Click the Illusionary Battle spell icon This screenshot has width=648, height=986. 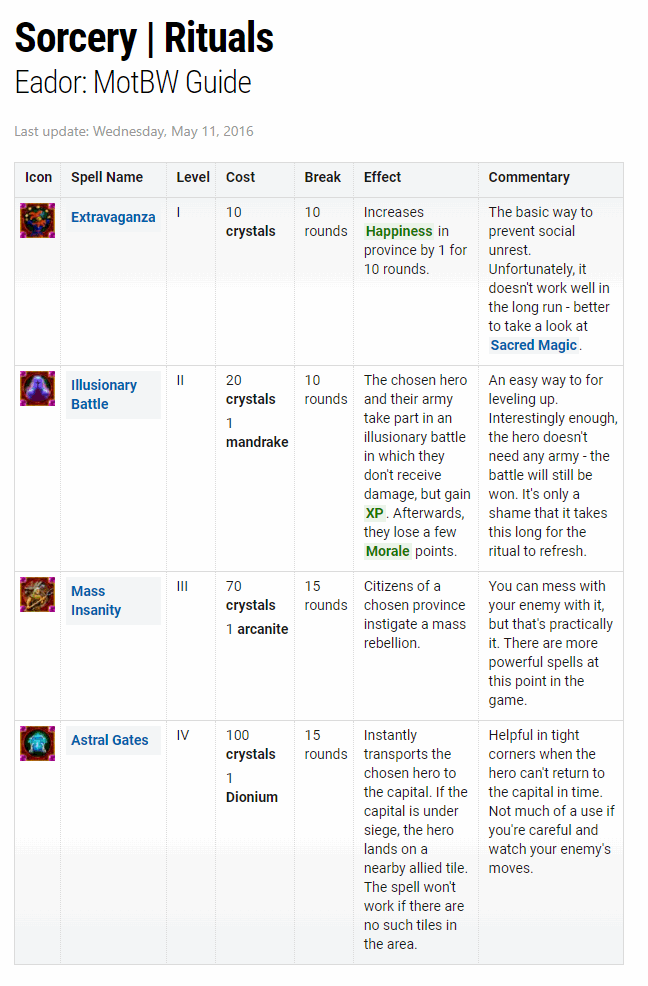[38, 388]
